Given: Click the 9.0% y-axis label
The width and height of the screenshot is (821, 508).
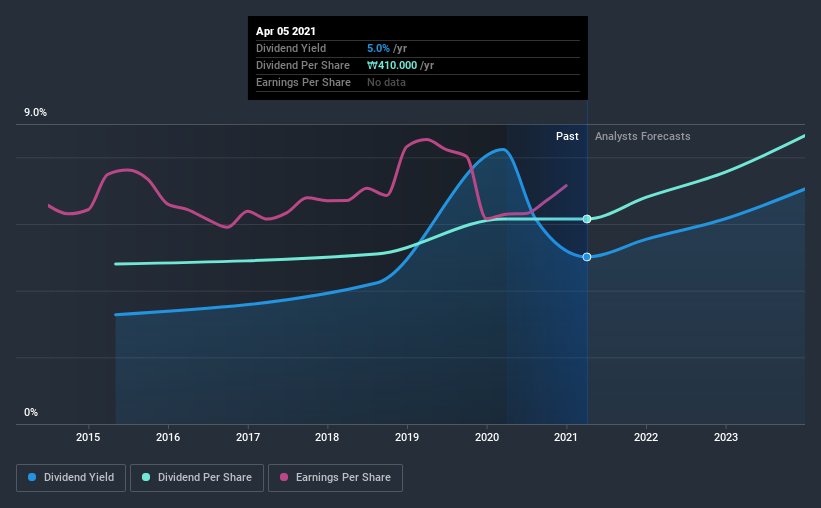Looking at the screenshot, I should (x=36, y=113).
